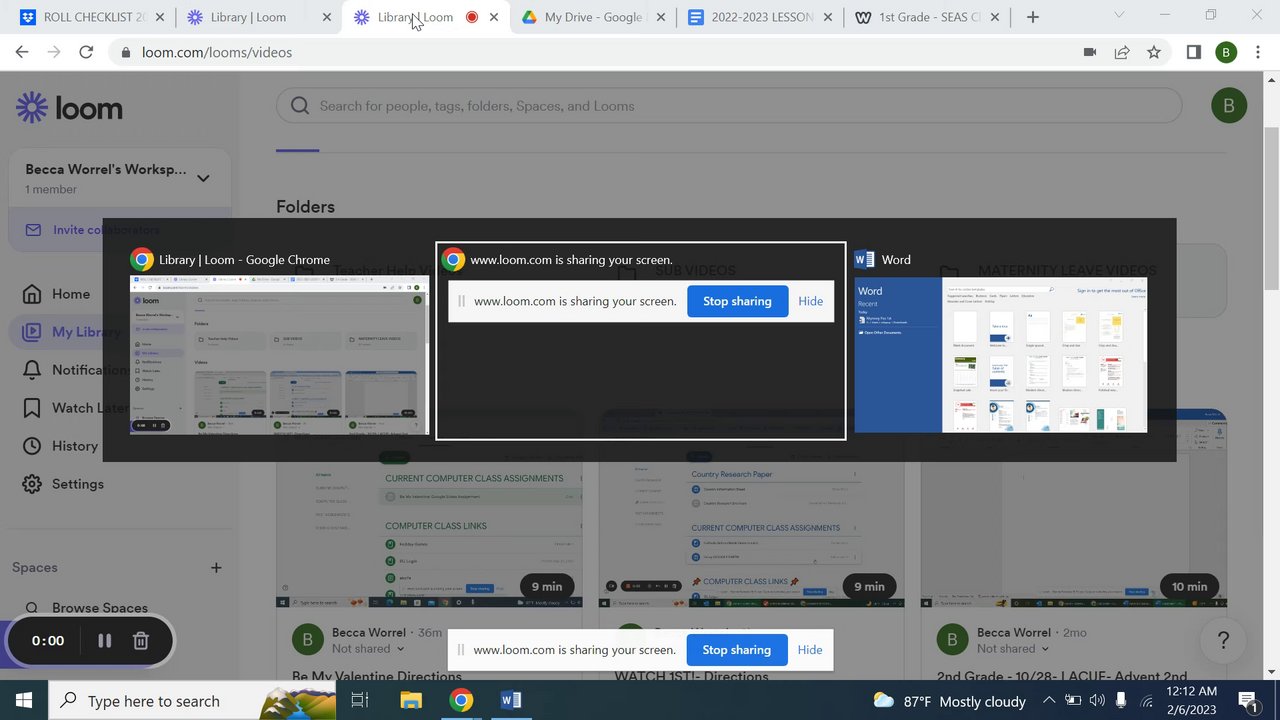Hide the bottom sharing notification
Image resolution: width=1280 pixels, height=720 pixels.
pos(810,650)
